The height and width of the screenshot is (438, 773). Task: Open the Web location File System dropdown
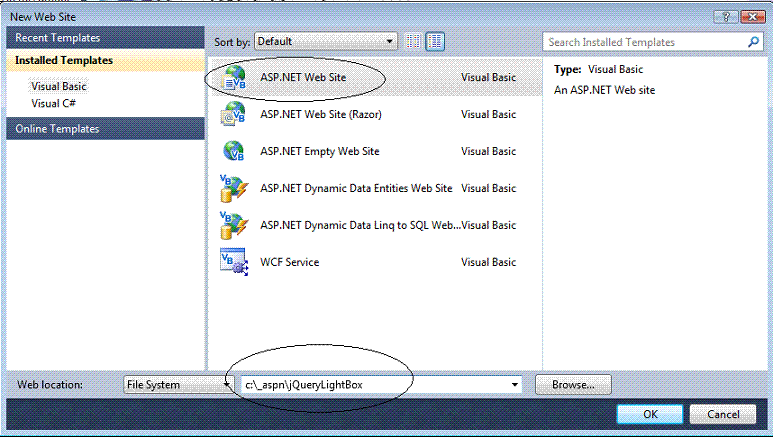click(x=178, y=385)
